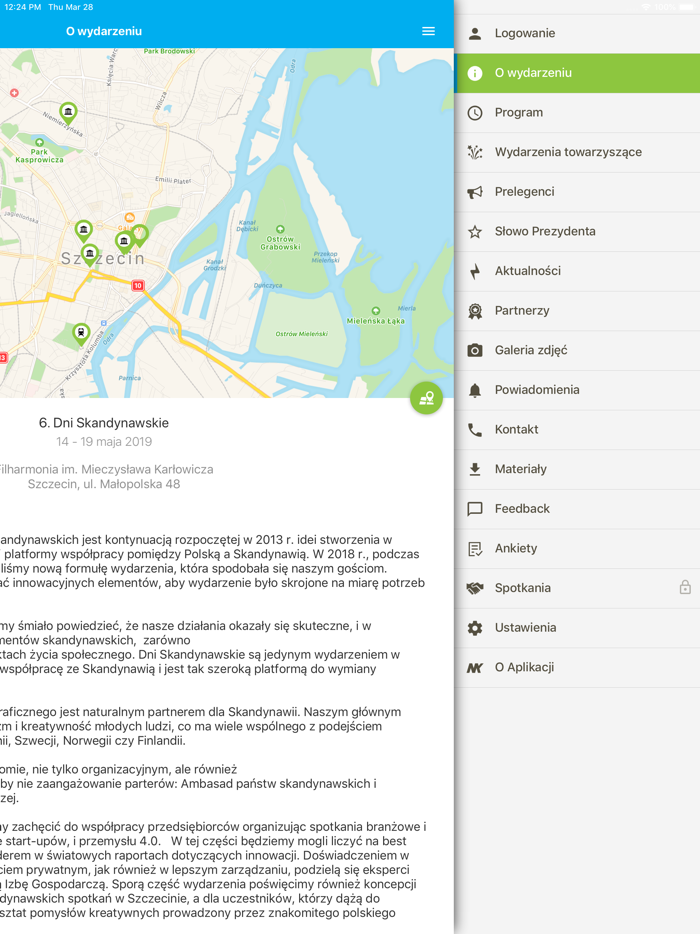Screen dimensions: 700x934
Task: Tap the event title 6. Dni Skandynawskie
Action: pos(104,423)
